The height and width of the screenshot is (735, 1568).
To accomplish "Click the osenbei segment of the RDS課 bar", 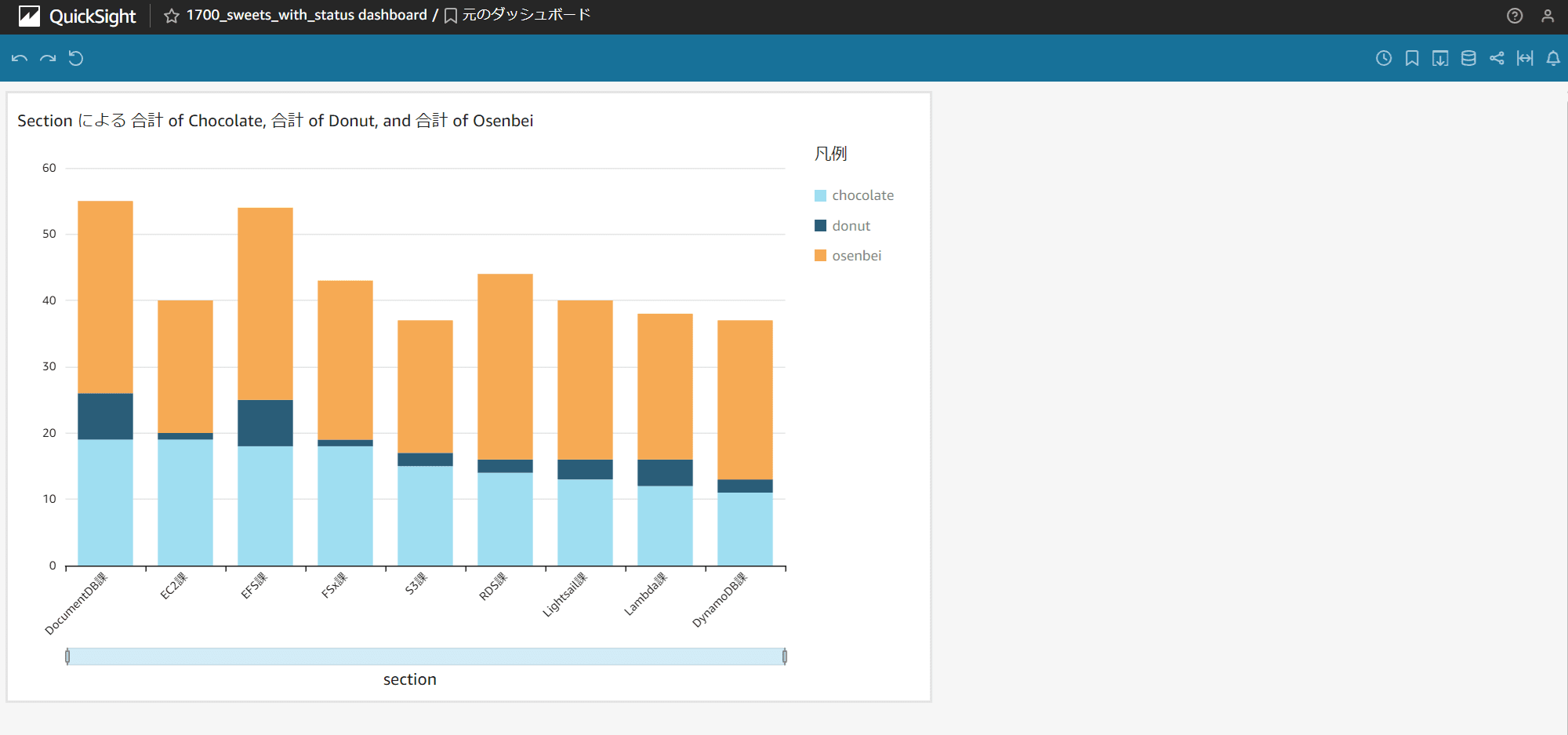I will pos(505,367).
